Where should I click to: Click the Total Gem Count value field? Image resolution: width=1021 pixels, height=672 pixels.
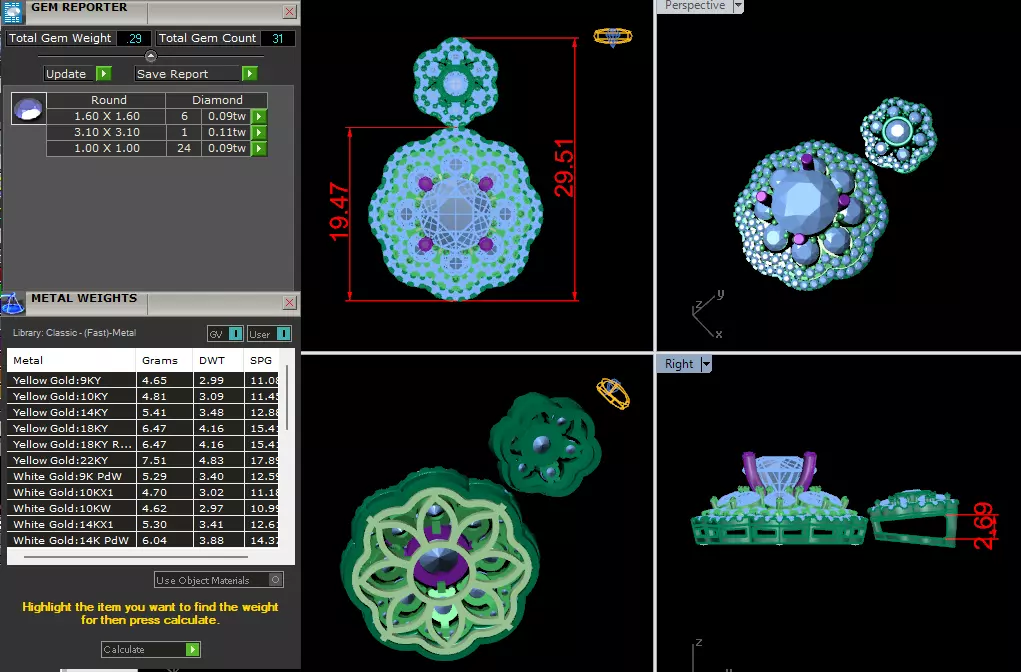(277, 38)
